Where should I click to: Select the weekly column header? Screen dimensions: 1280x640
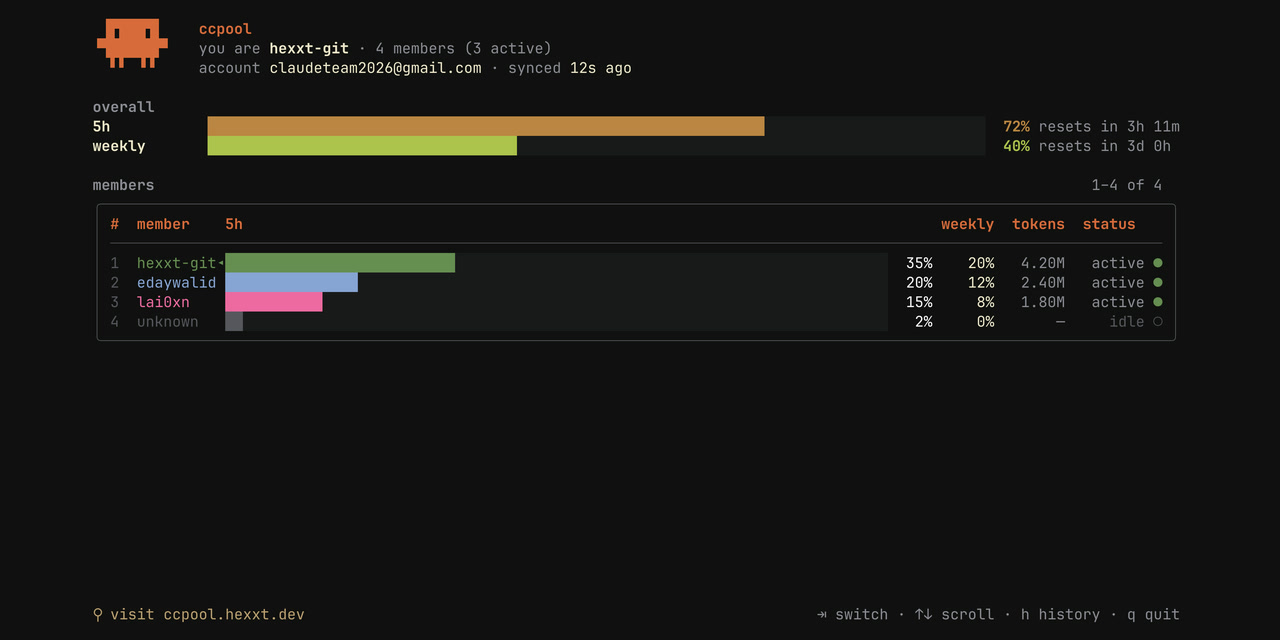tap(967, 224)
